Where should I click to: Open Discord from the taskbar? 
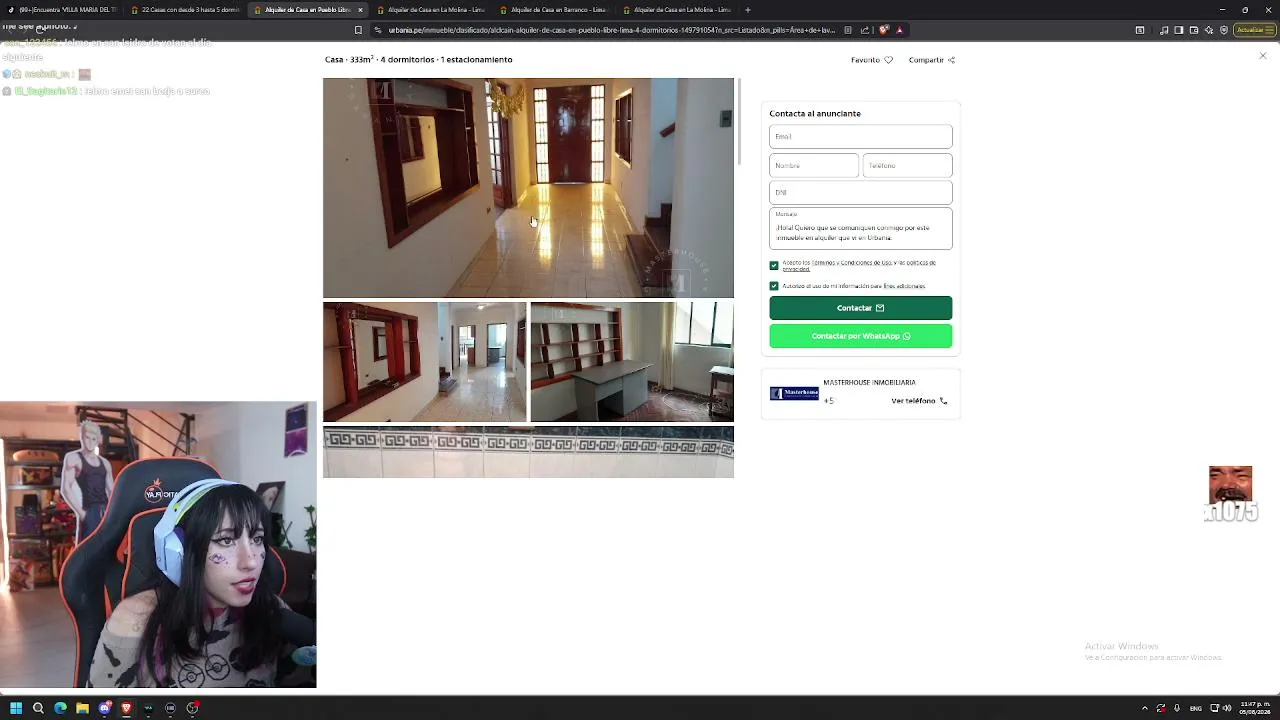(x=104, y=708)
